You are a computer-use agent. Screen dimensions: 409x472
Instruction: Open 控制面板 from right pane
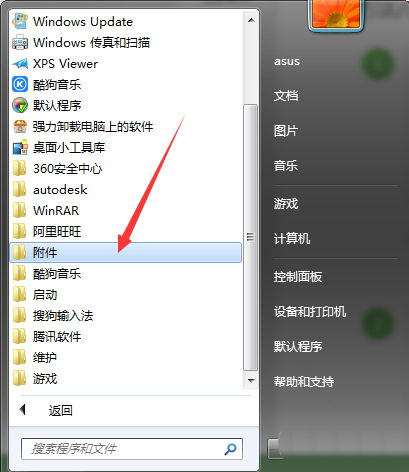(298, 277)
